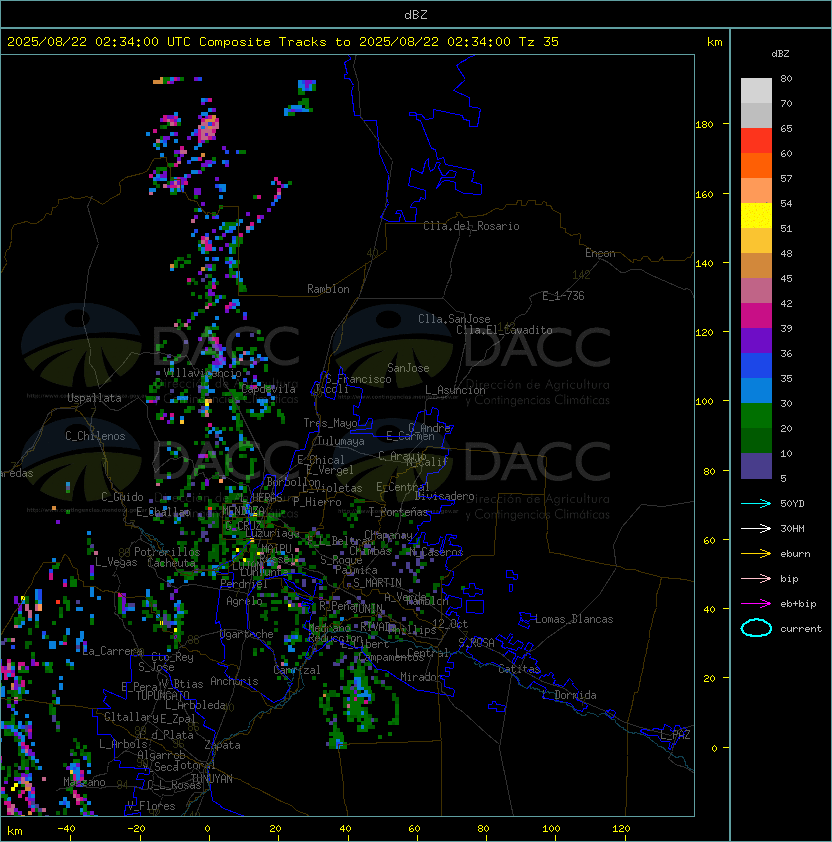Select the light blue swatch between 35 and 30
Screen dimensions: 832x842
tap(756, 391)
